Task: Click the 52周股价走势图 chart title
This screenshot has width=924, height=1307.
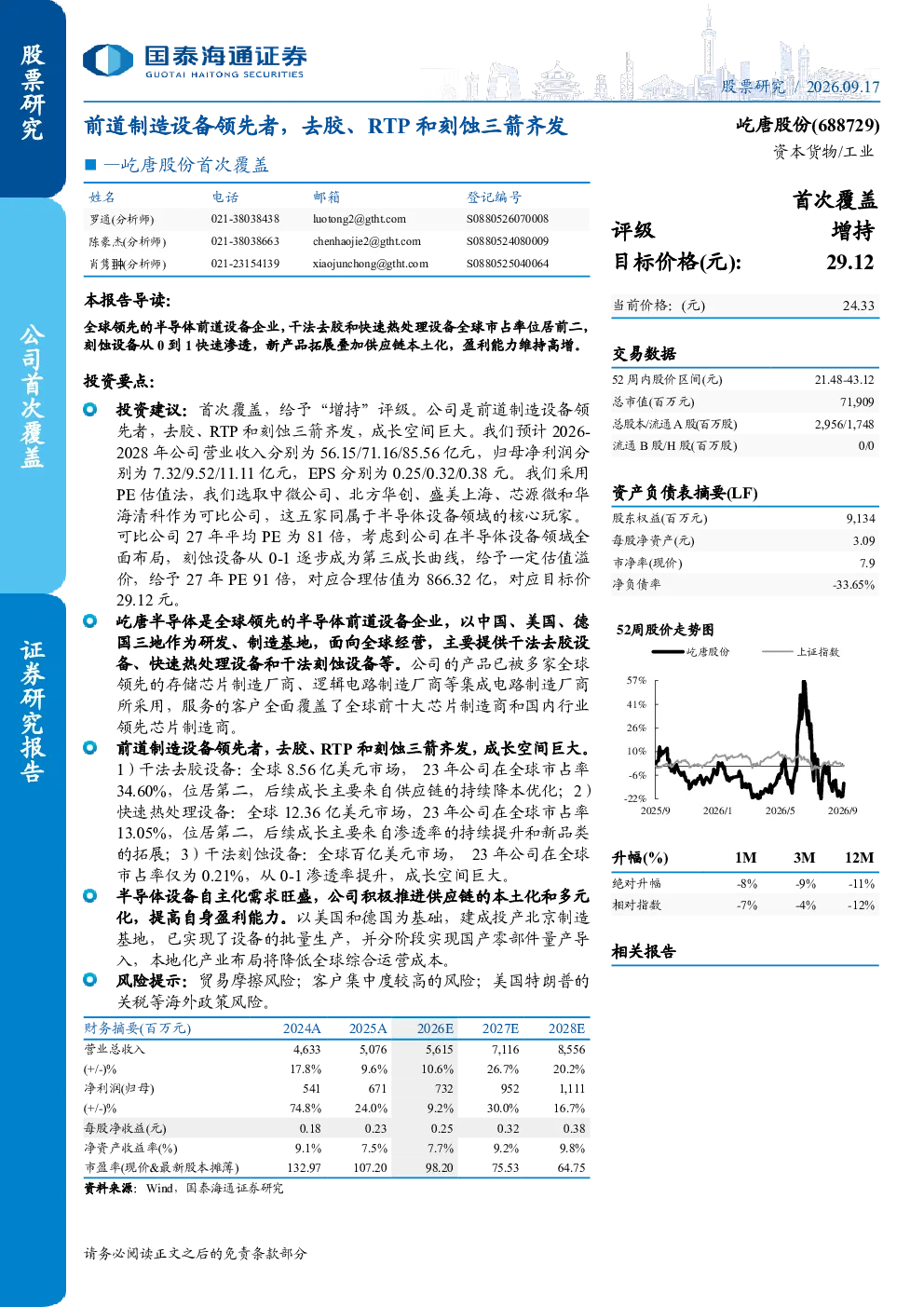Action: point(665,630)
